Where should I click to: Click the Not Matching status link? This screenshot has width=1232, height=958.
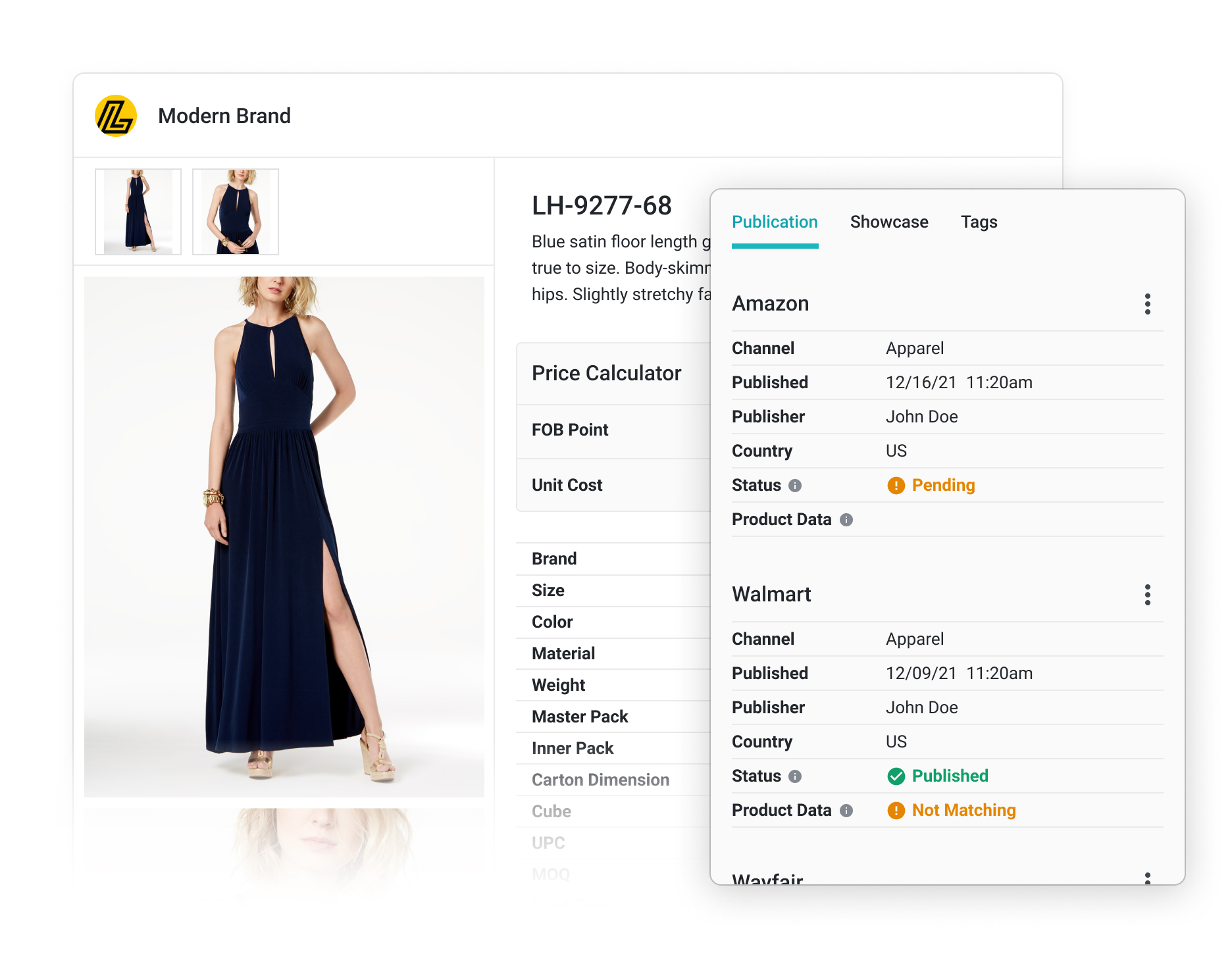tap(963, 811)
